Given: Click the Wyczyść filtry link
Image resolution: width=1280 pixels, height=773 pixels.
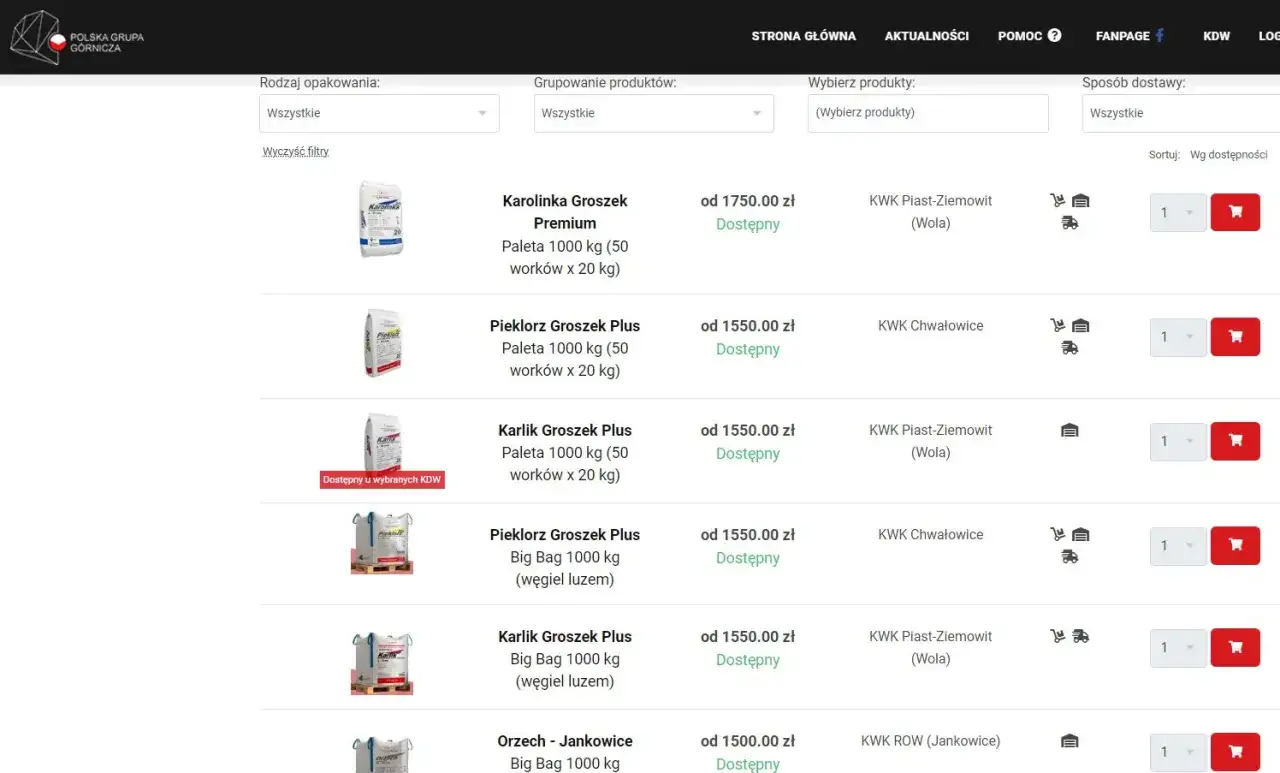Looking at the screenshot, I should coord(296,152).
